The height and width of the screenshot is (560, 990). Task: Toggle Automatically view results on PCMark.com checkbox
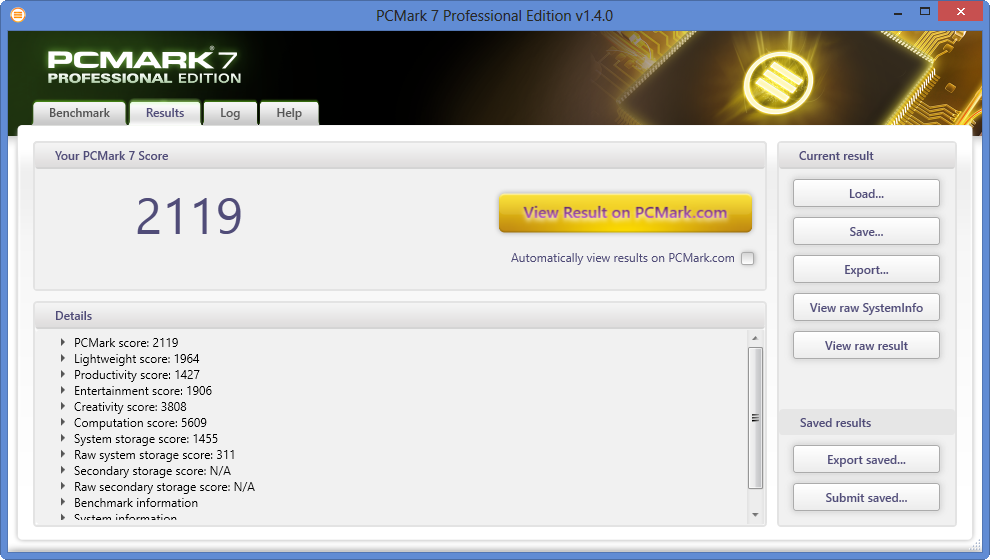click(748, 258)
